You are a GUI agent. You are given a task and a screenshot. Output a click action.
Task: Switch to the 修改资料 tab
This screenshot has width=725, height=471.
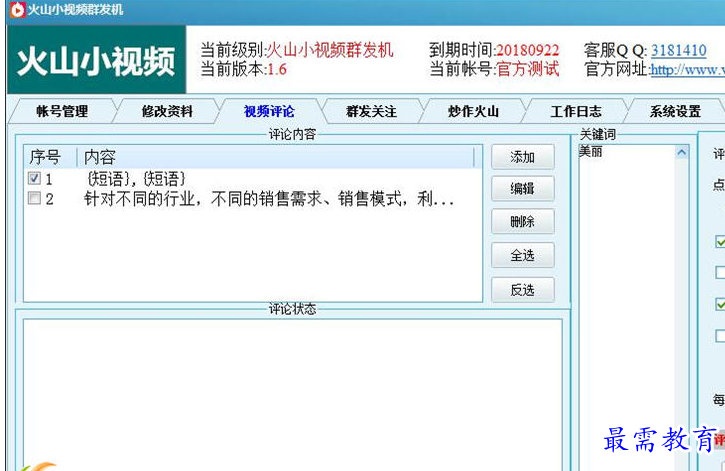[167, 111]
